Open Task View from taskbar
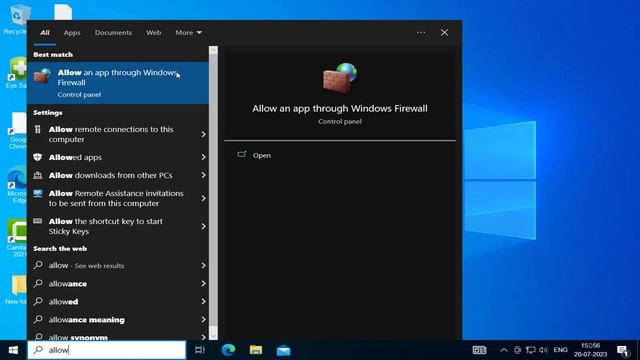 pyautogui.click(x=200, y=350)
